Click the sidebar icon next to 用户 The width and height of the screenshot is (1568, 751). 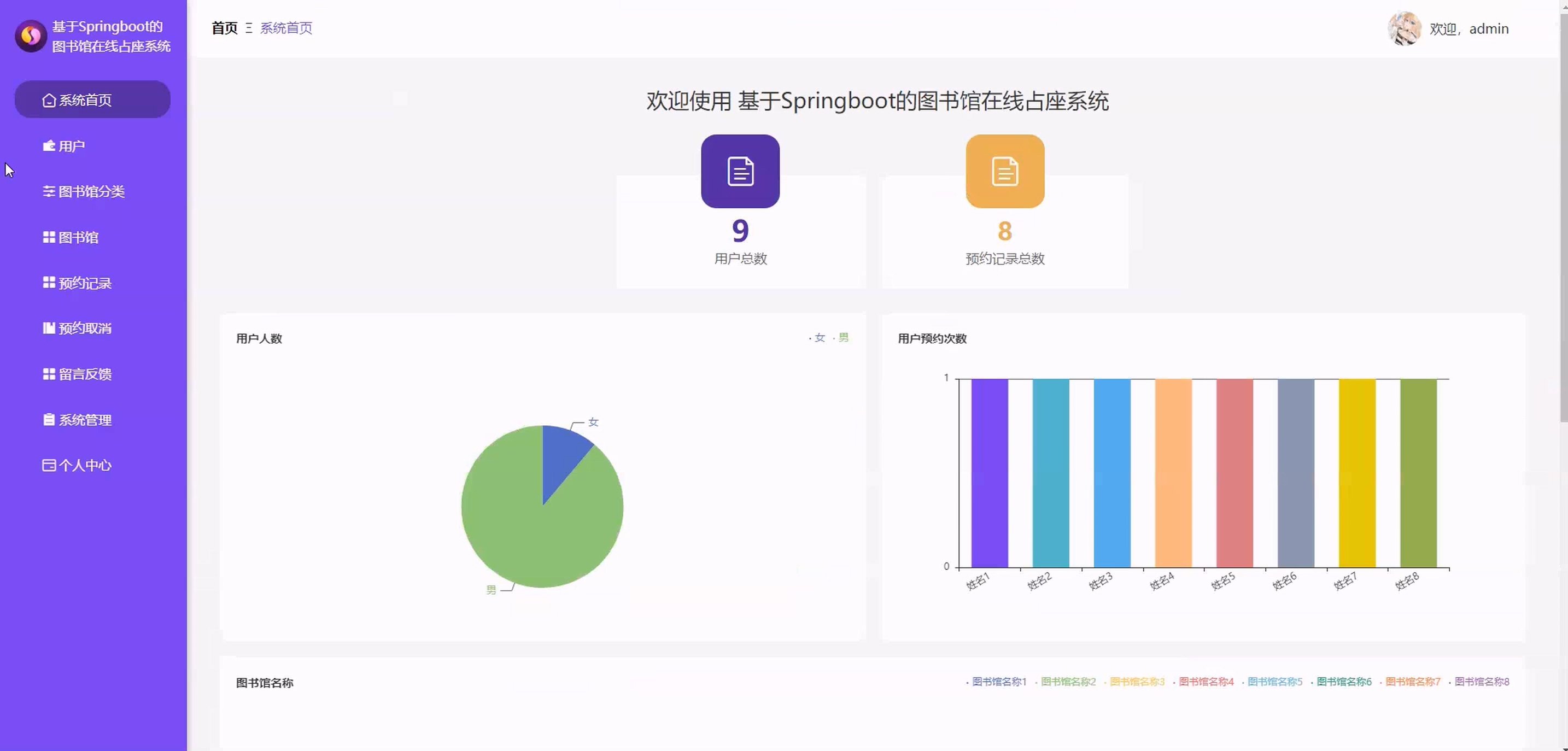[49, 146]
